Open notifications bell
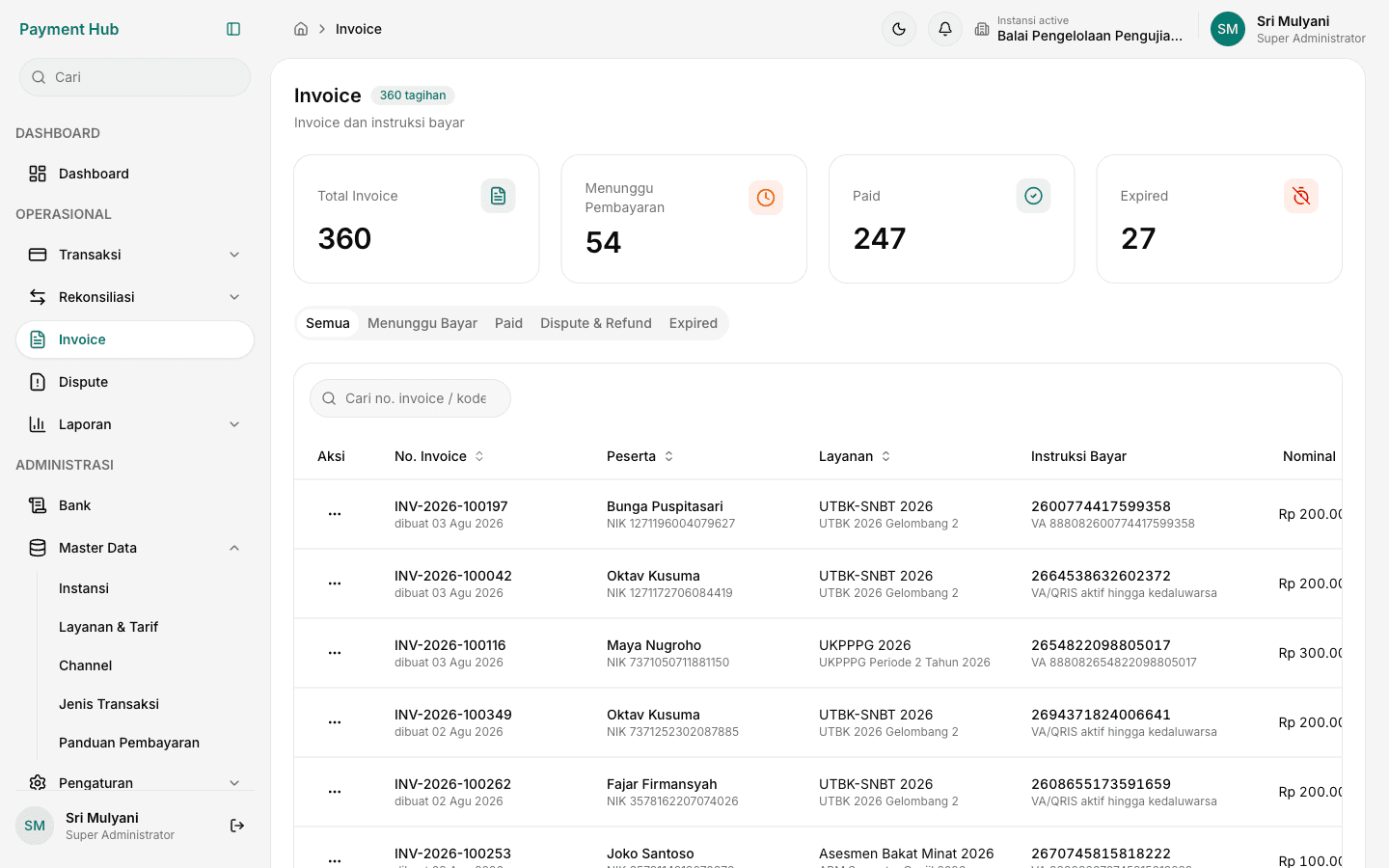 (945, 29)
